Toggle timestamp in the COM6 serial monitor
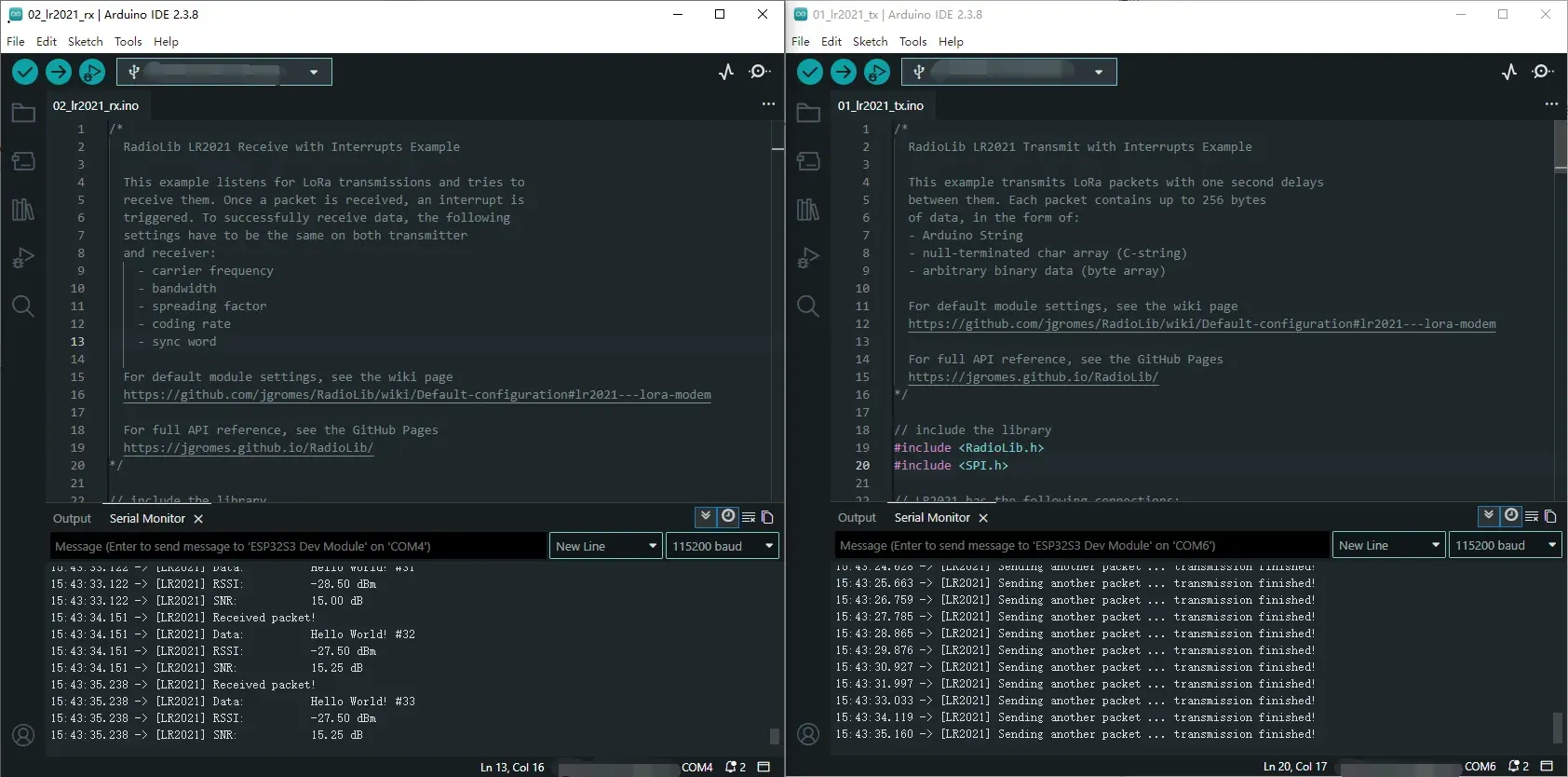This screenshot has width=1568, height=777. [1511, 515]
